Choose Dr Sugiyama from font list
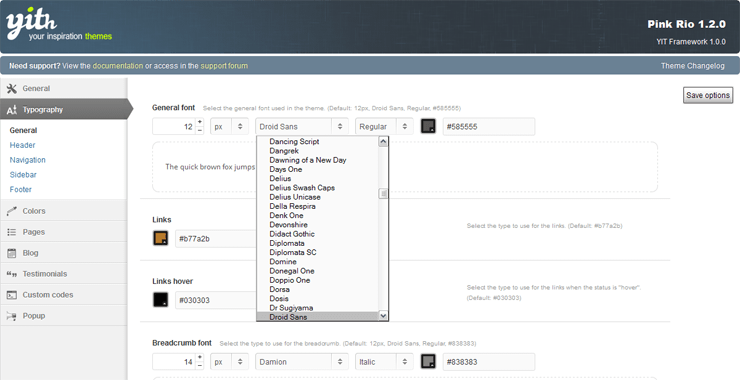Viewport: 740px width, 380px height. [318, 308]
